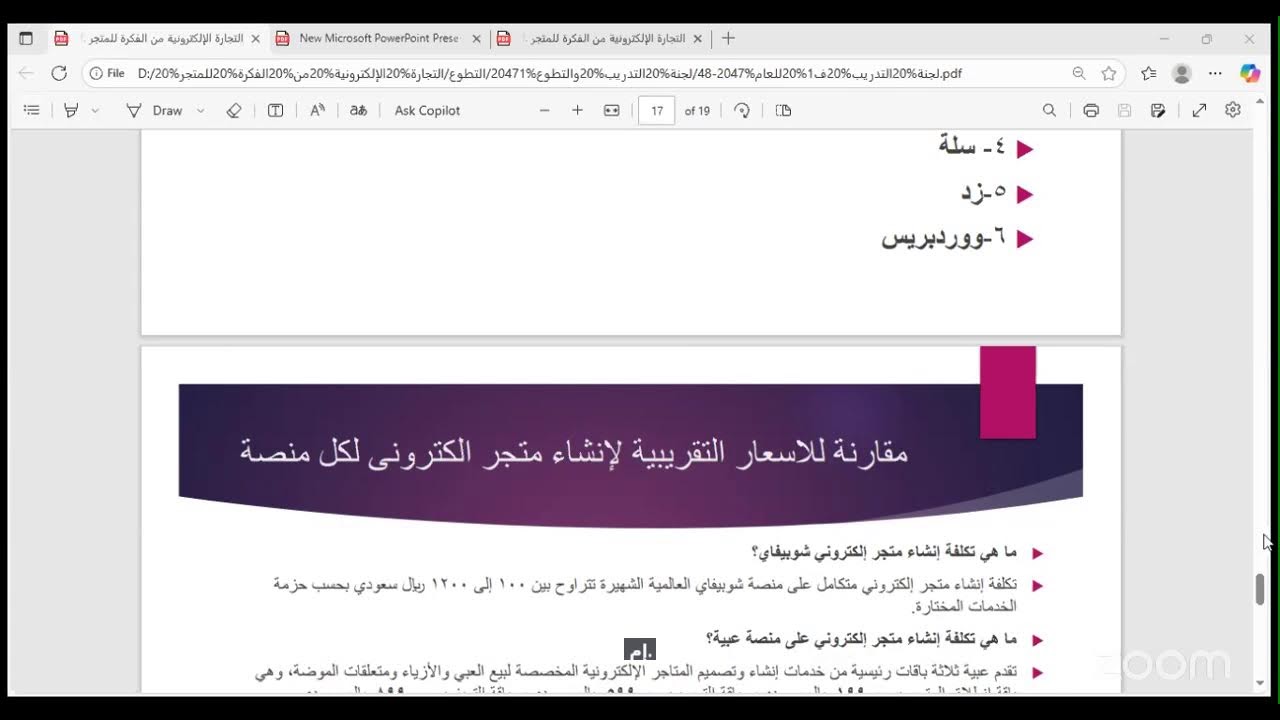Image resolution: width=1280 pixels, height=720 pixels.
Task: Switch to New Microsoft PowerPoint Presentation tab
Action: [378, 38]
